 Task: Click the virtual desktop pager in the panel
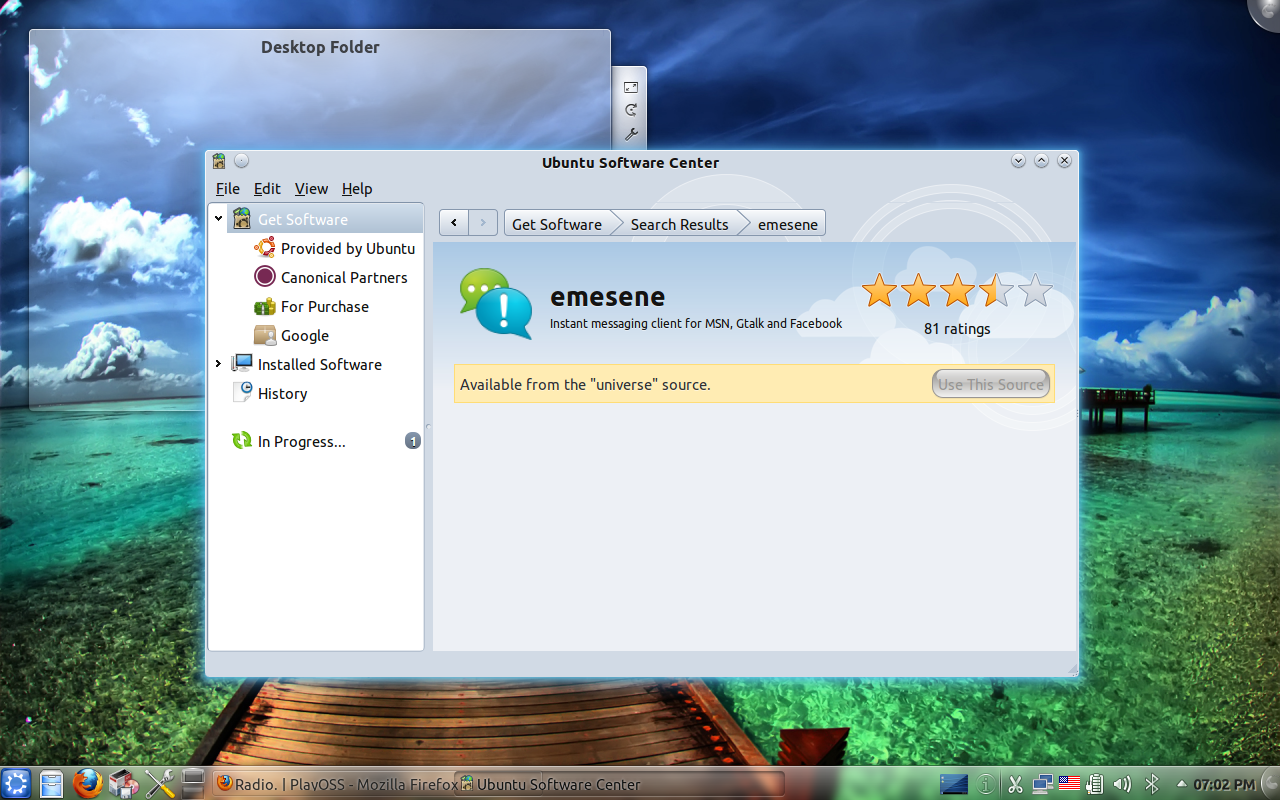pos(194,784)
